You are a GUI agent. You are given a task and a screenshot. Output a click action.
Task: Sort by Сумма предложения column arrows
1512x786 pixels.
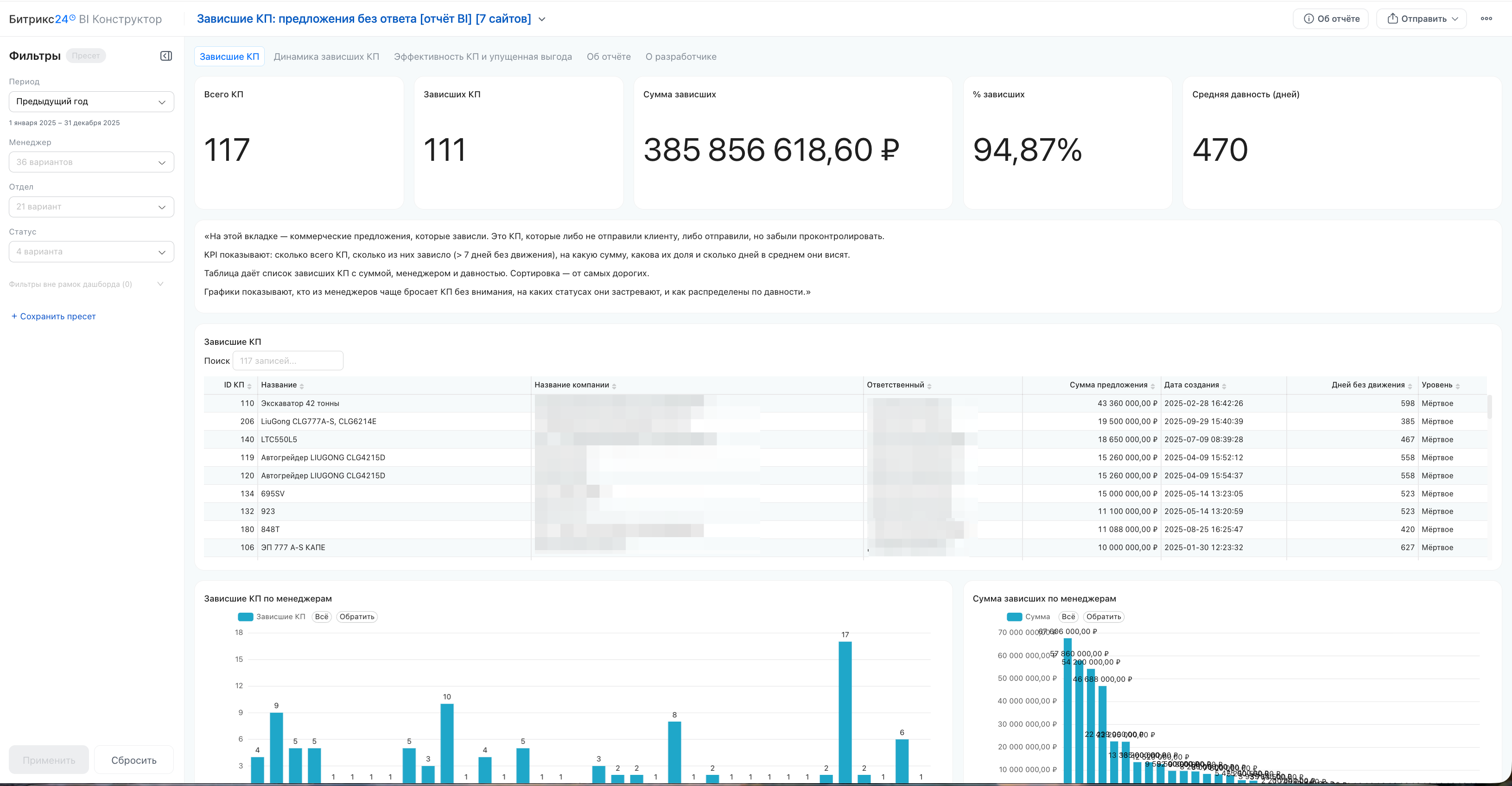(1153, 386)
